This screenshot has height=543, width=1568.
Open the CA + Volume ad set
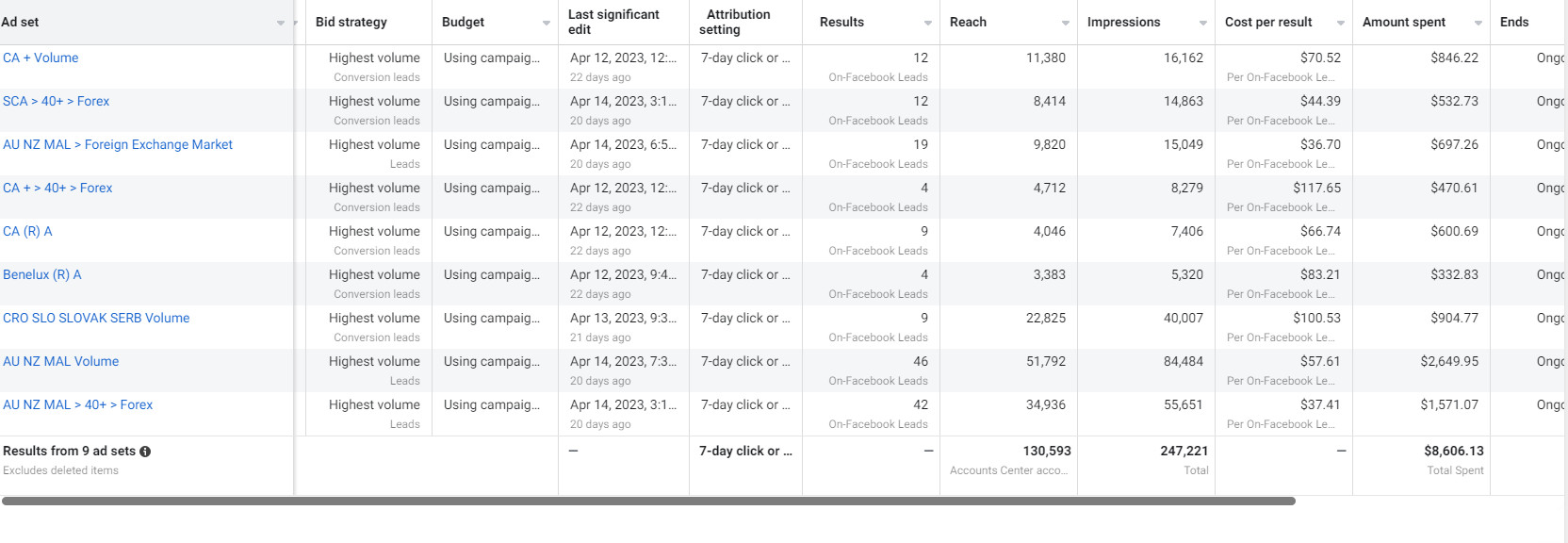[x=41, y=58]
